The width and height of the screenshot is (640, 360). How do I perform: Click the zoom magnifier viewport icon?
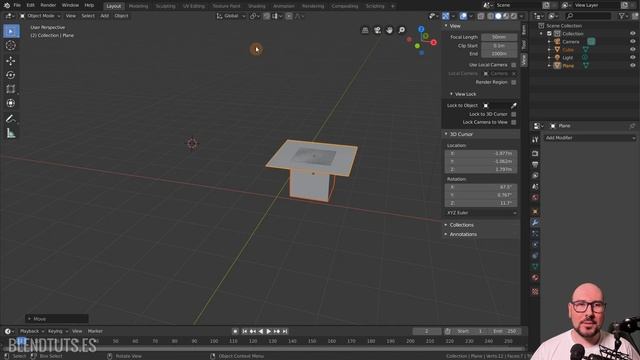[x=402, y=30]
